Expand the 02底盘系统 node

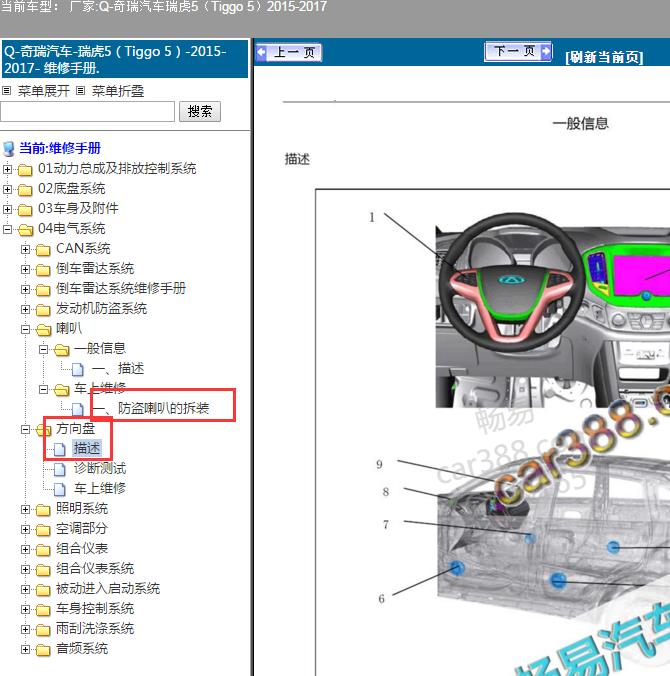point(7,189)
